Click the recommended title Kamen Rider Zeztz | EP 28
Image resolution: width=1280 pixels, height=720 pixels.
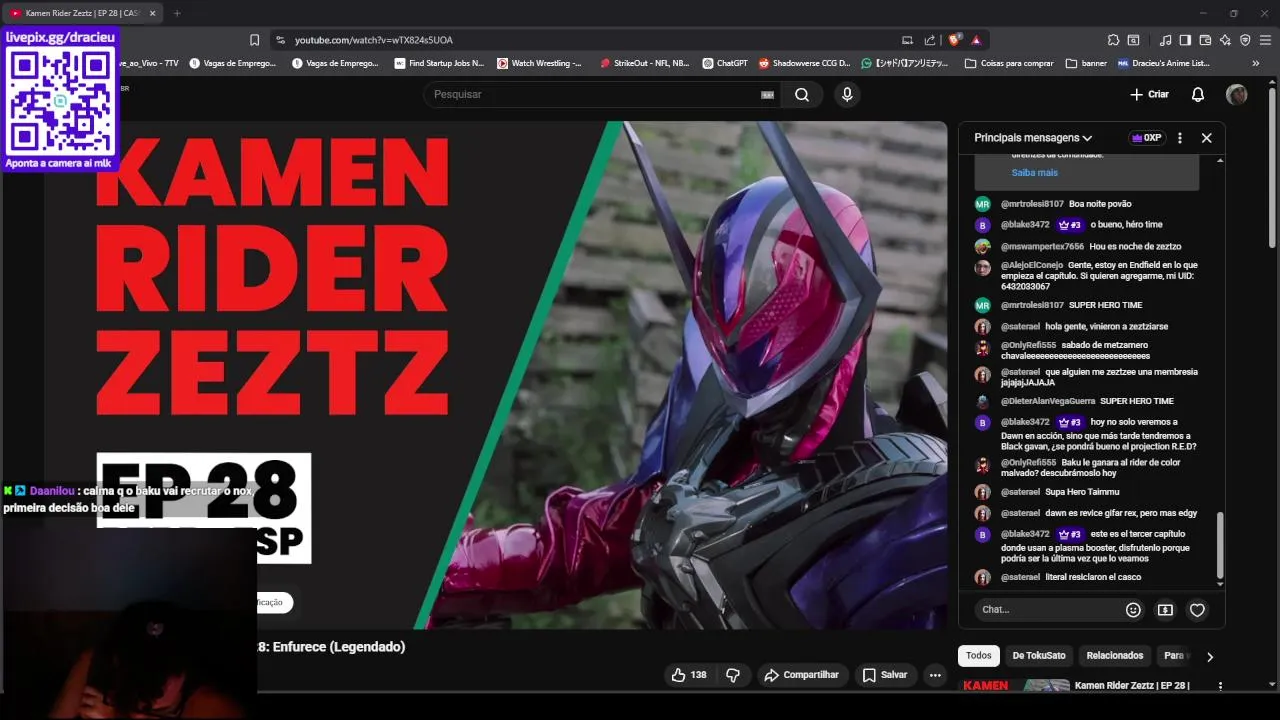coord(1132,686)
